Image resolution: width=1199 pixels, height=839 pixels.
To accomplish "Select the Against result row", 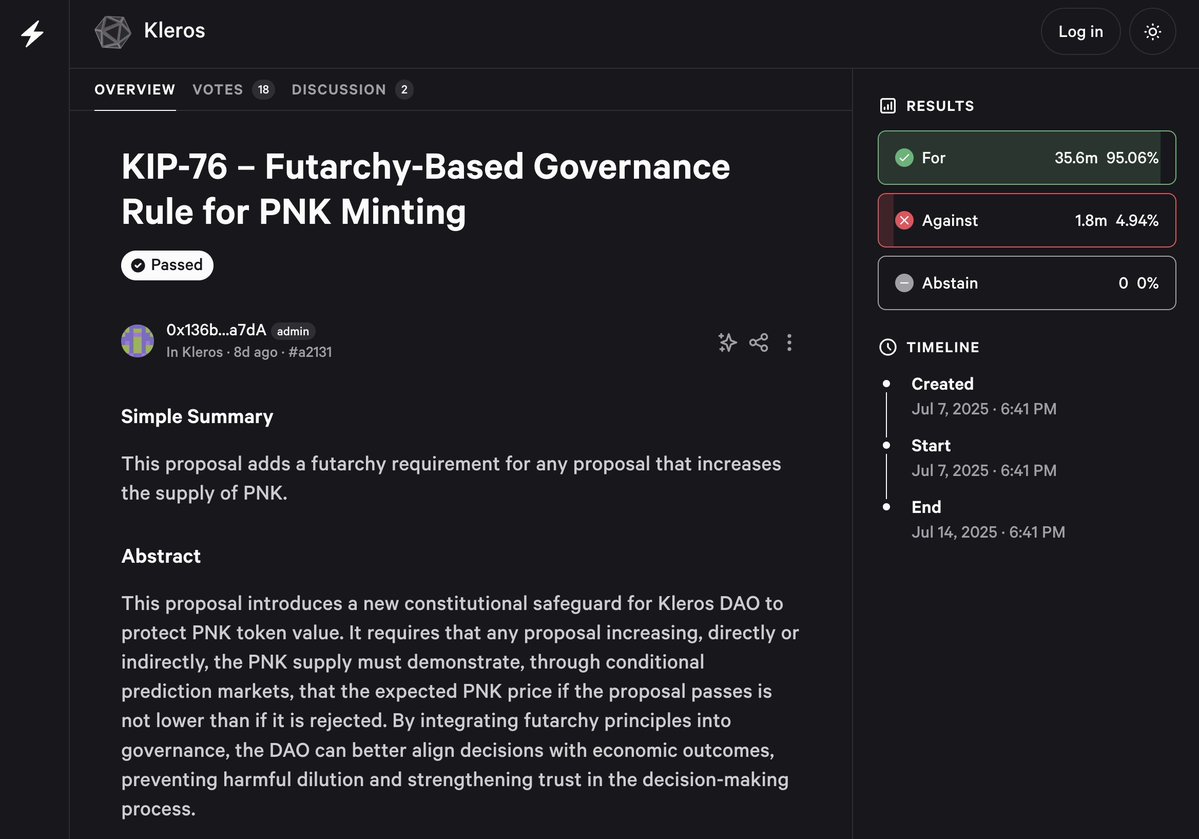I will point(1027,220).
